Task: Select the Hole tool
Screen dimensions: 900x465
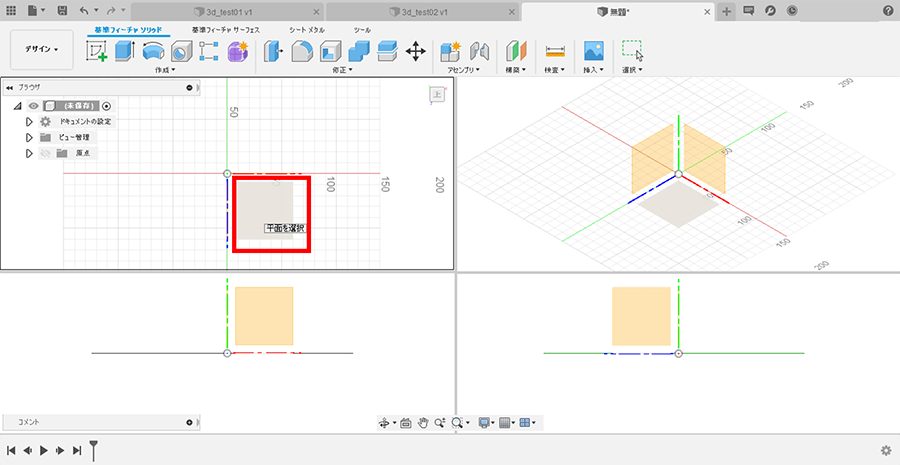Action: click(181, 52)
